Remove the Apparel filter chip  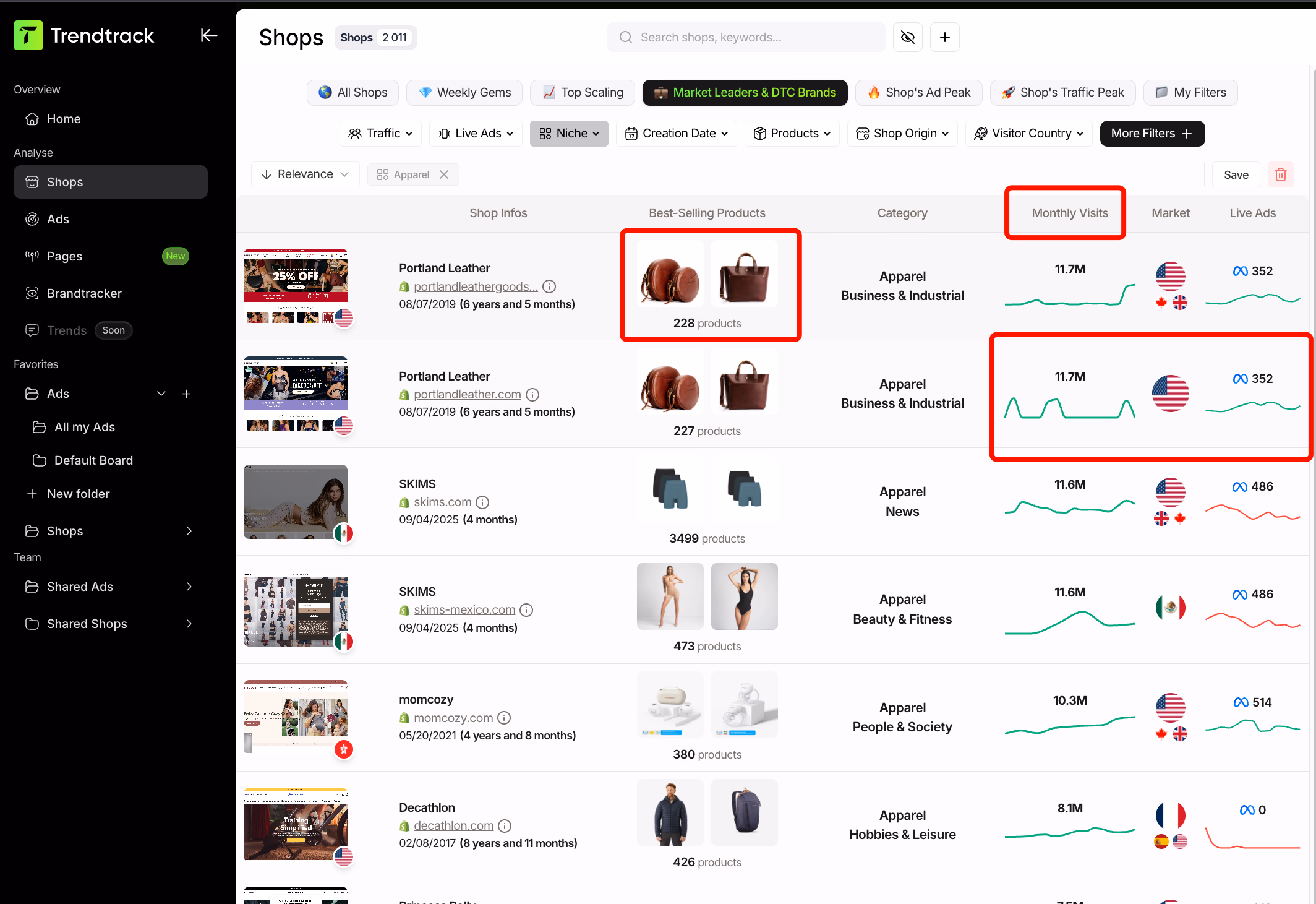coord(444,174)
